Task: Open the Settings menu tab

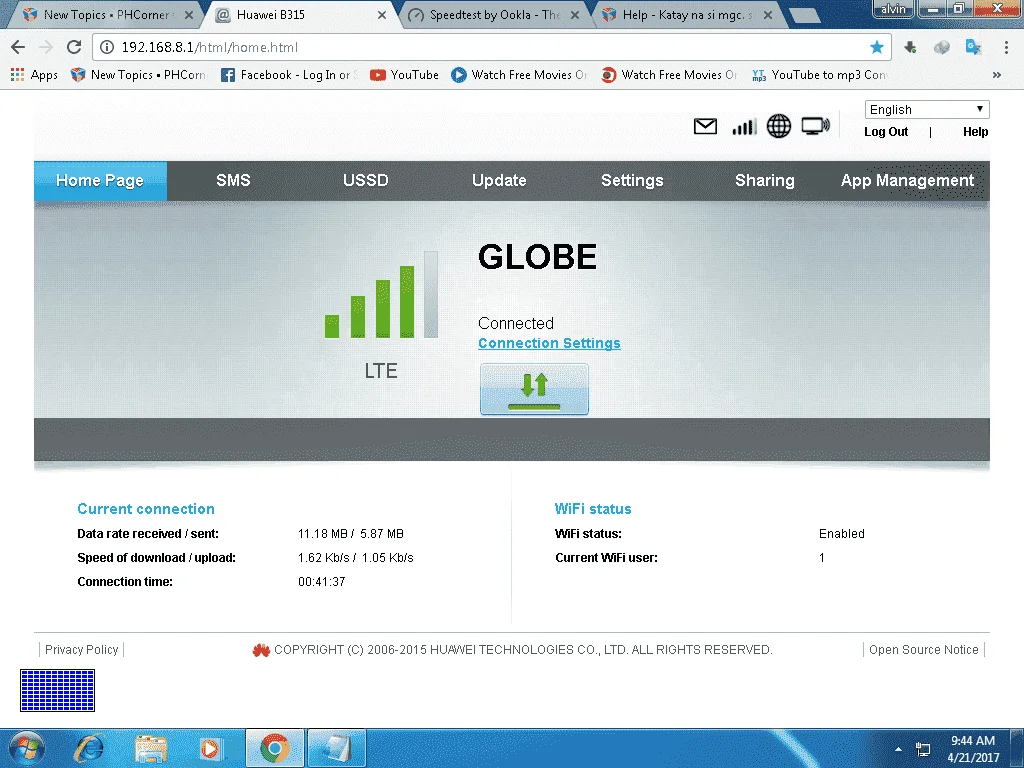Action: (632, 180)
